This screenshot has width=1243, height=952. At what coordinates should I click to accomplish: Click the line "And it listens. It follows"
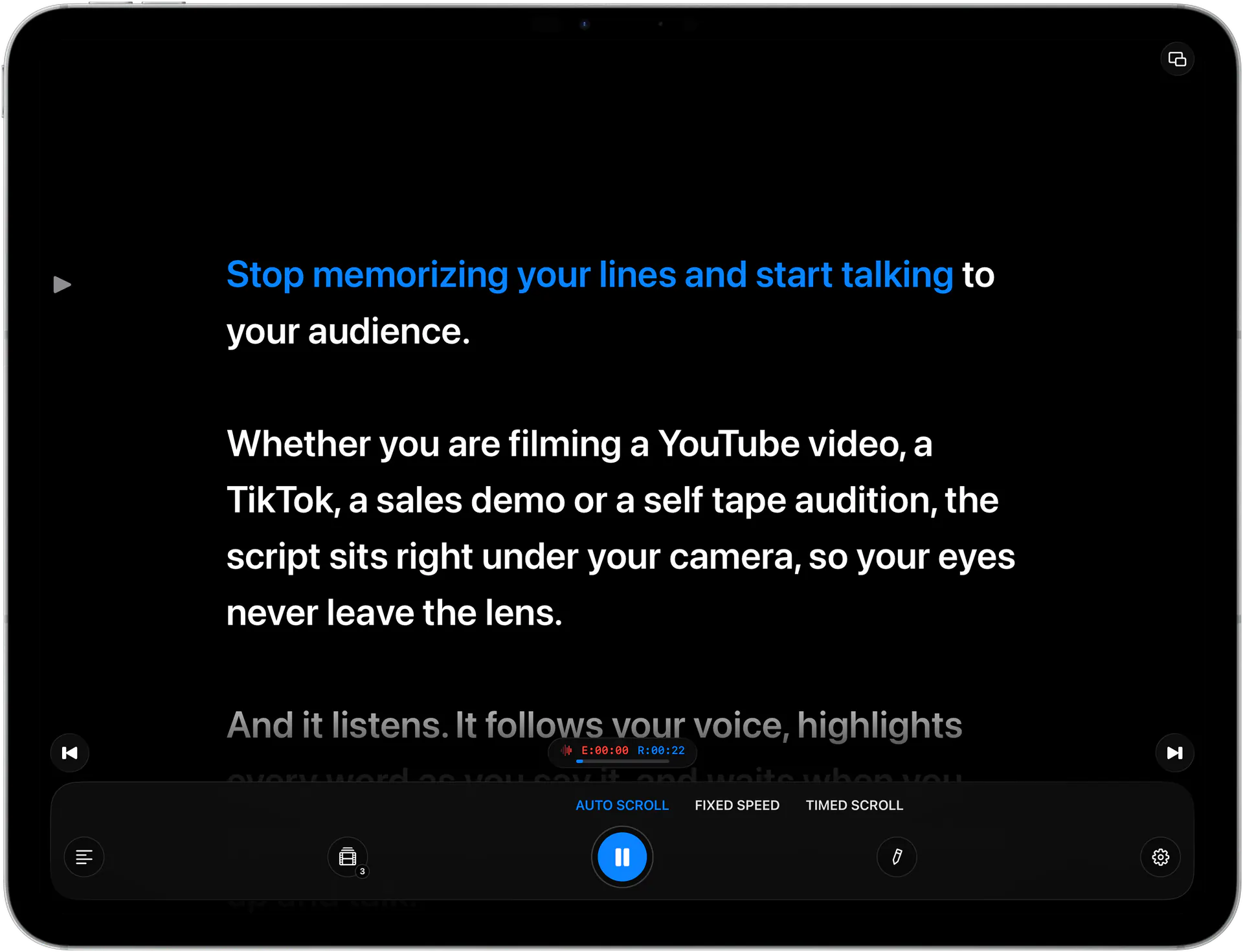[416, 725]
